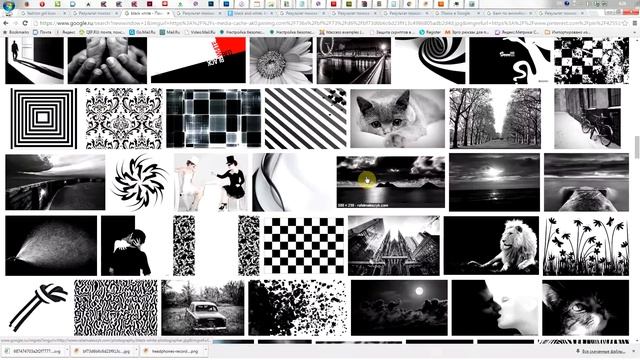640x360 pixels.
Task: Open the light spray on black thumbnail
Action: [x=51, y=246]
